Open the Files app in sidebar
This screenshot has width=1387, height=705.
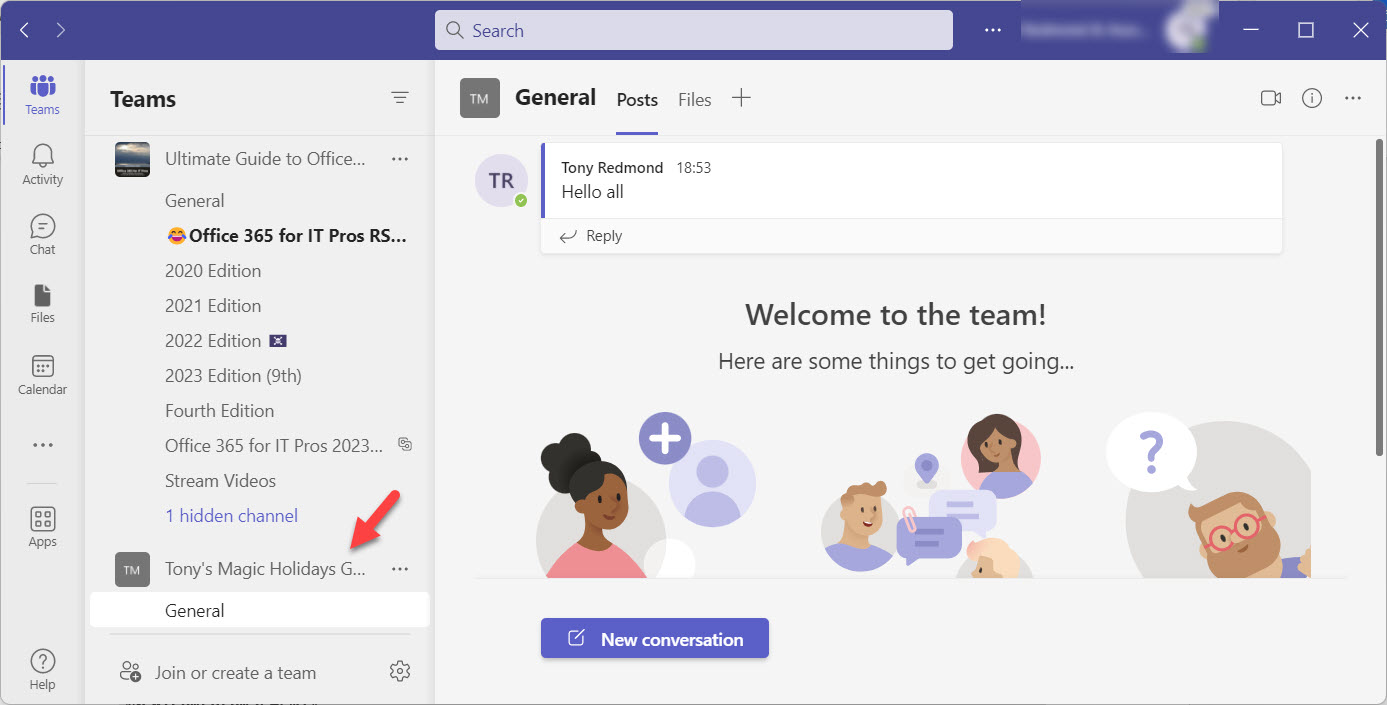42,303
